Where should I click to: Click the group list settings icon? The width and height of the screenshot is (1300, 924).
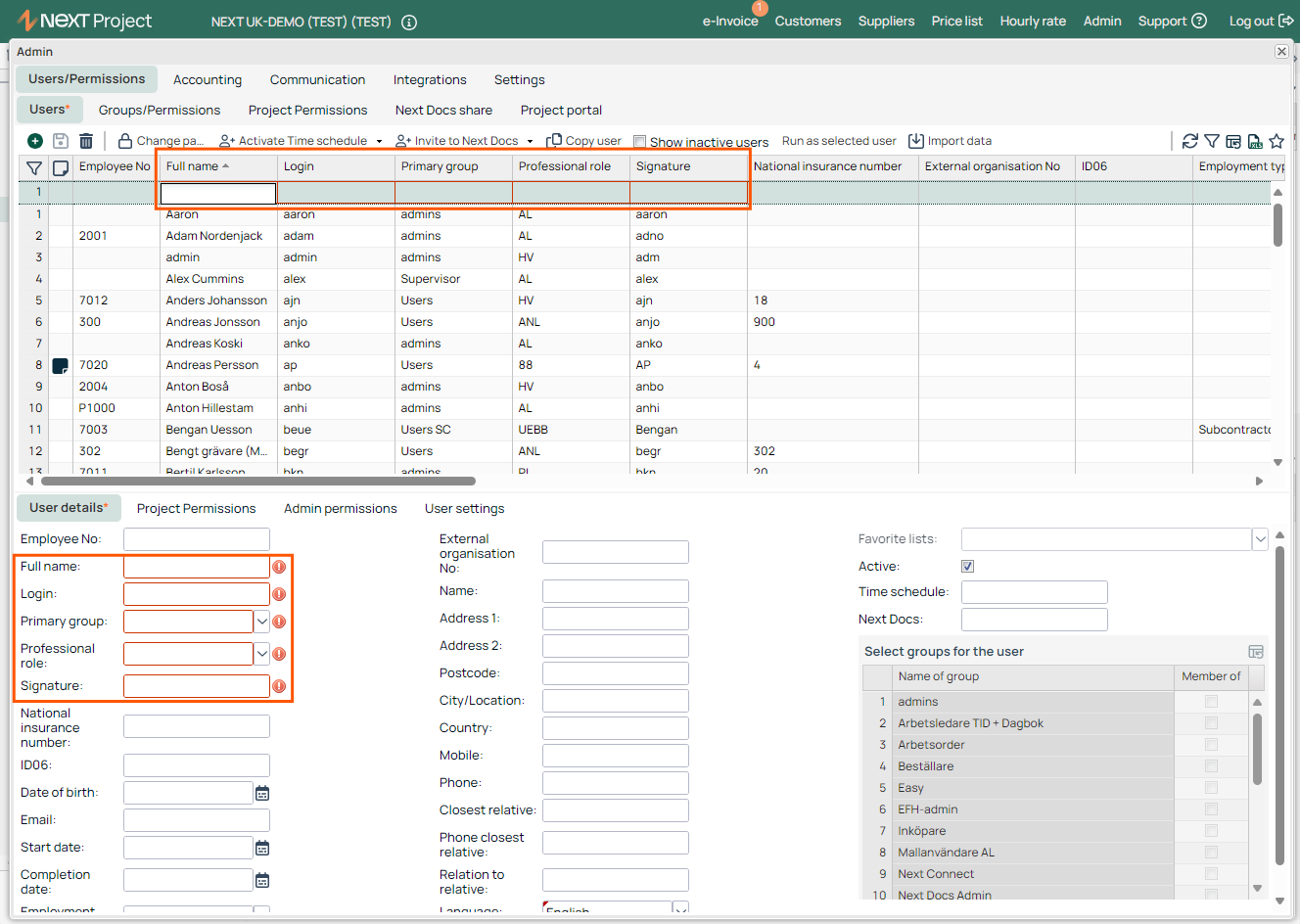1256,652
